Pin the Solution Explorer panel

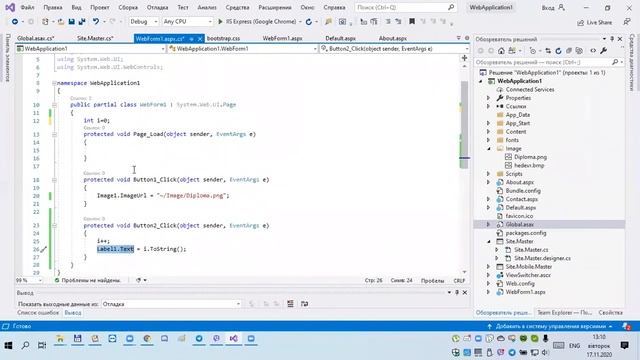[612, 39]
